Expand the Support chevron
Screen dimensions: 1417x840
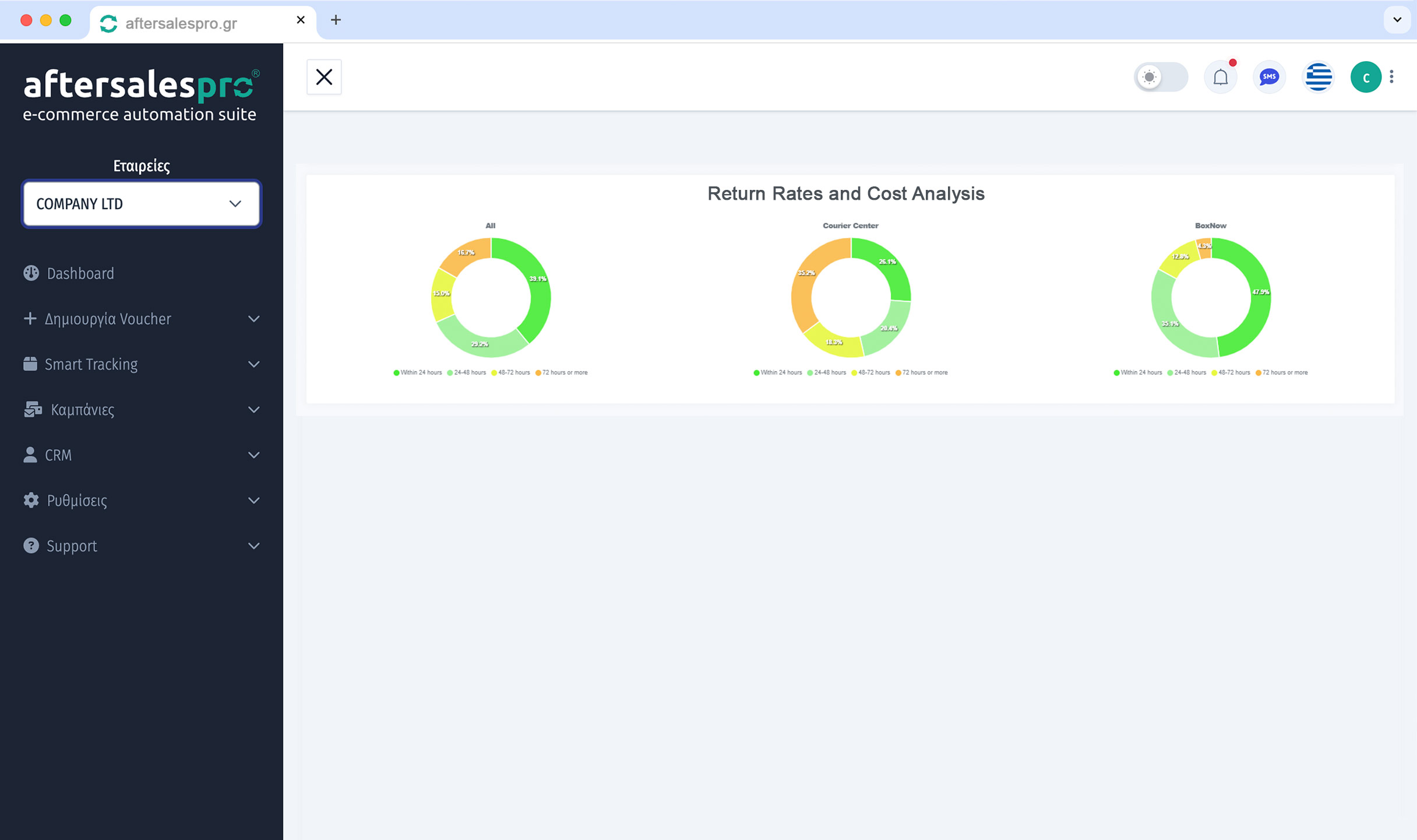click(254, 546)
